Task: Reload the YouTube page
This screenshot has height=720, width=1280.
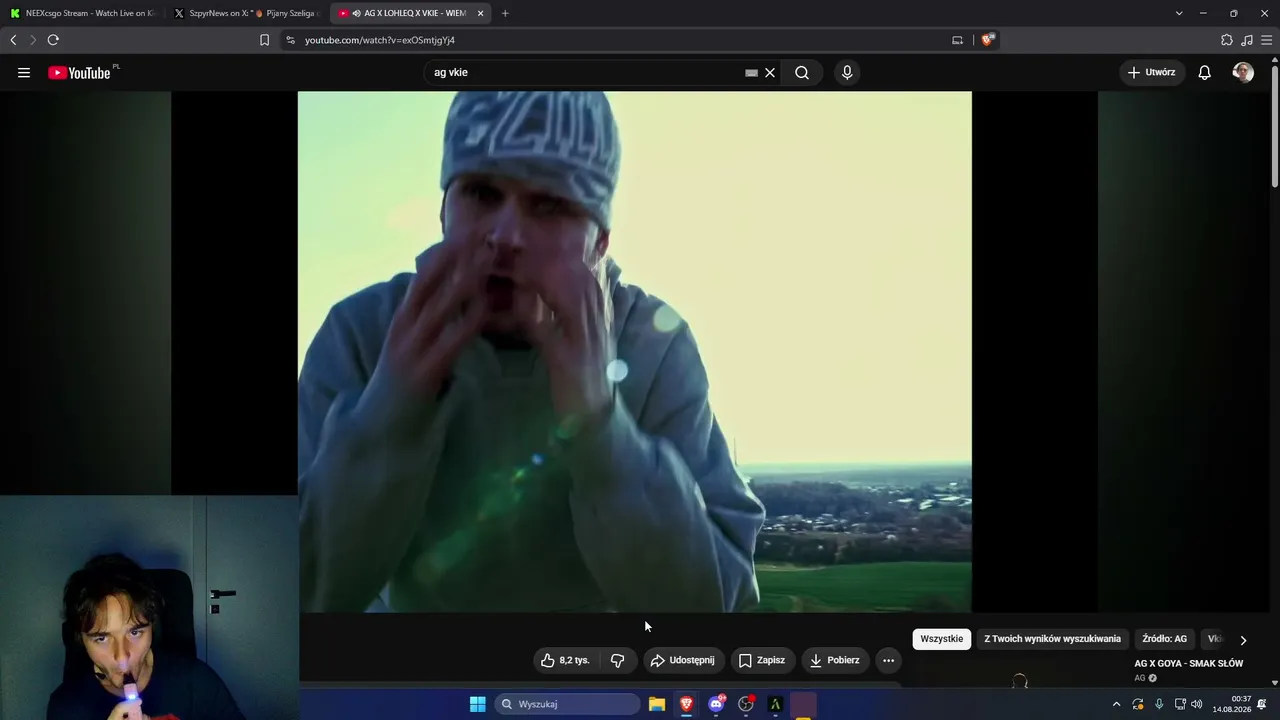Action: pos(53,40)
